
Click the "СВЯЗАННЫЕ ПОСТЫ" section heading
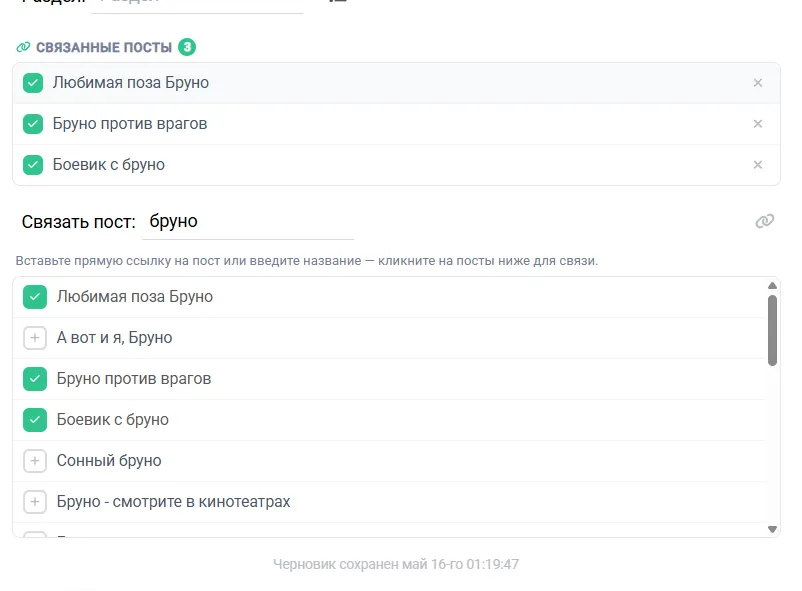tap(104, 47)
